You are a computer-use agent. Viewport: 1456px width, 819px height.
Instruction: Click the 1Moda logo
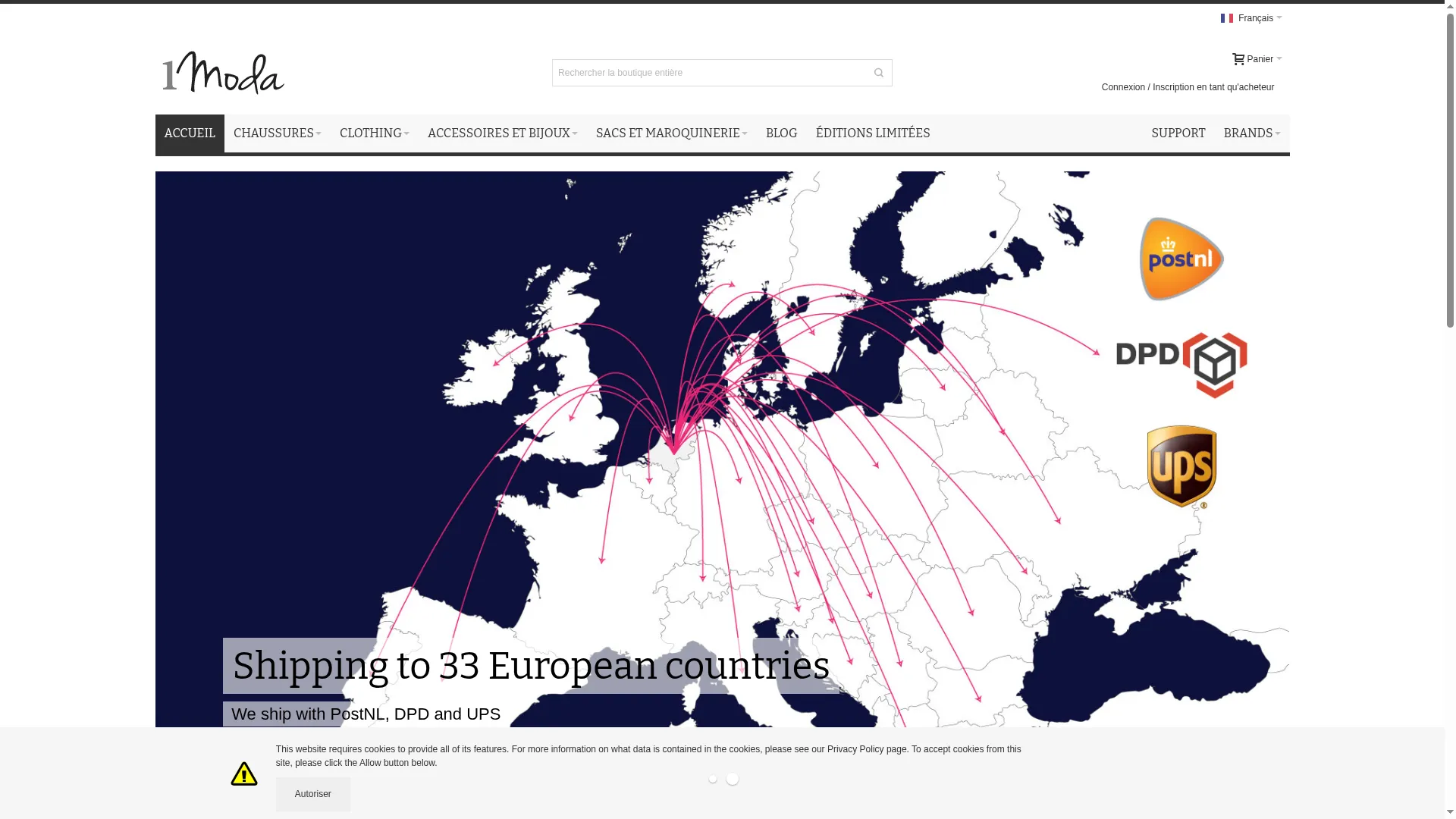(223, 73)
